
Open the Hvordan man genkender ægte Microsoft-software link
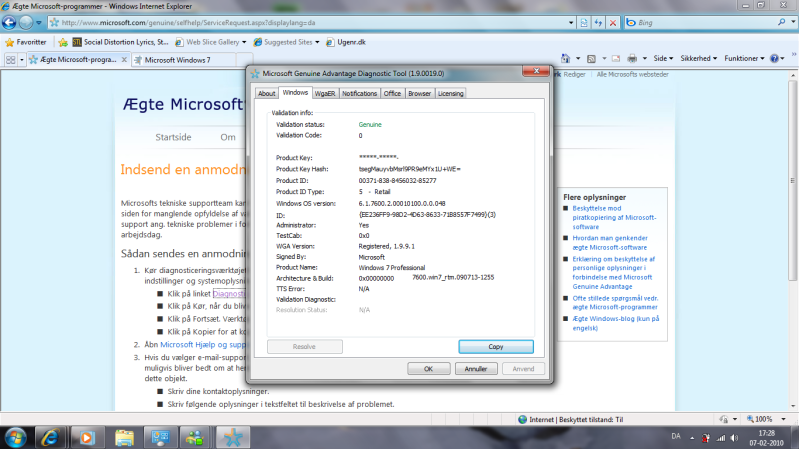610,243
